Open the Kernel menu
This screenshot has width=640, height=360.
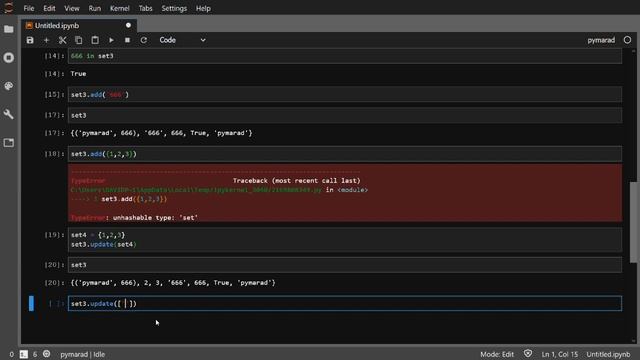click(120, 8)
